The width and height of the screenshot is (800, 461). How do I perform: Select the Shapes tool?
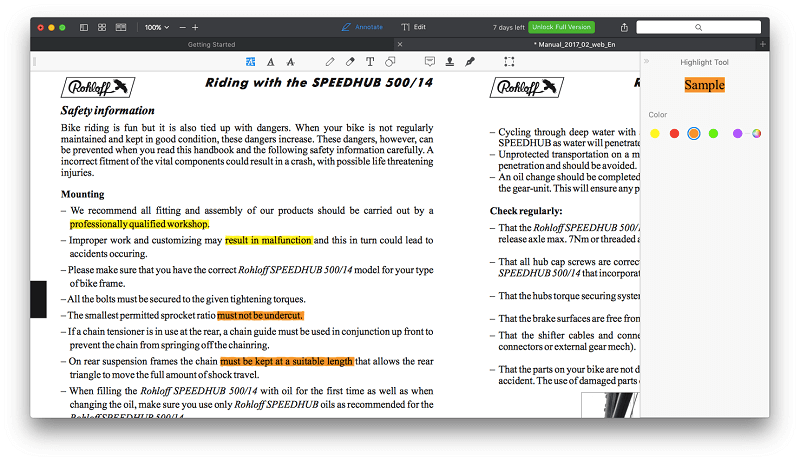pyautogui.click(x=390, y=62)
